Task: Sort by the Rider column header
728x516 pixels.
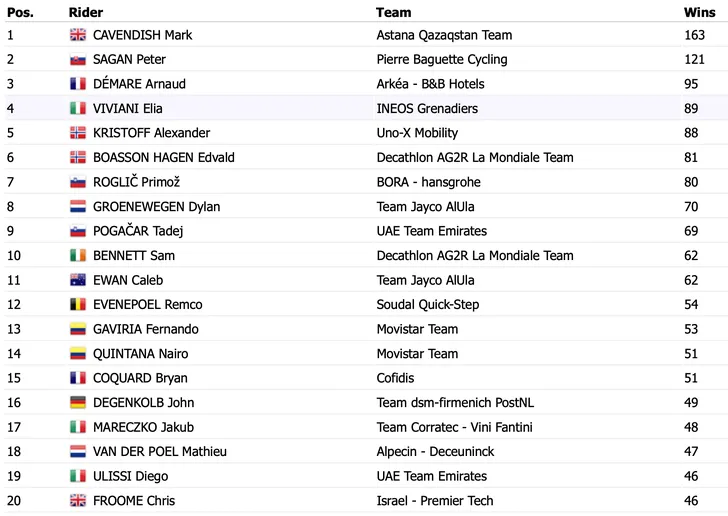Action: point(86,13)
